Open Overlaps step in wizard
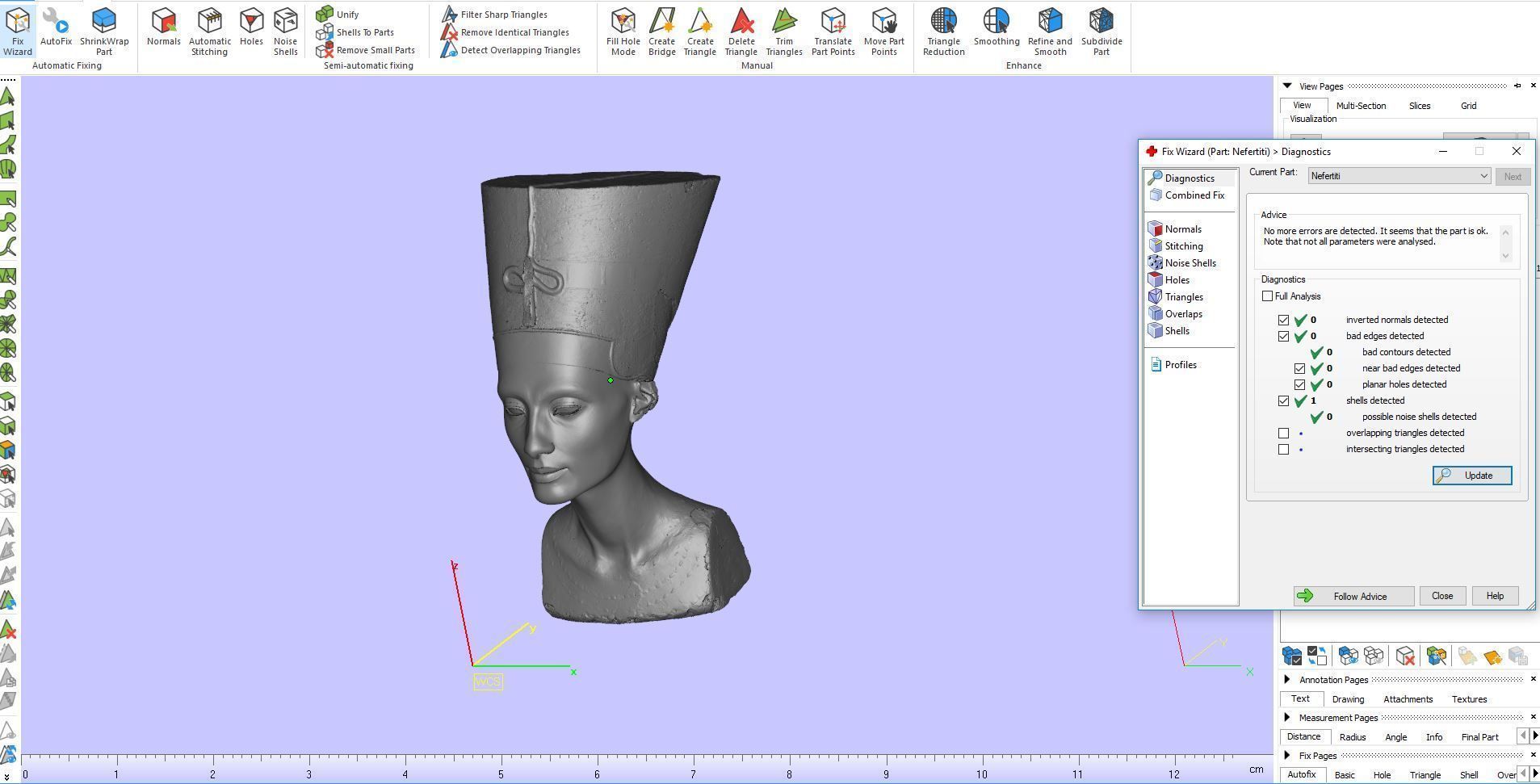Image resolution: width=1540 pixels, height=784 pixels. pos(1183,313)
